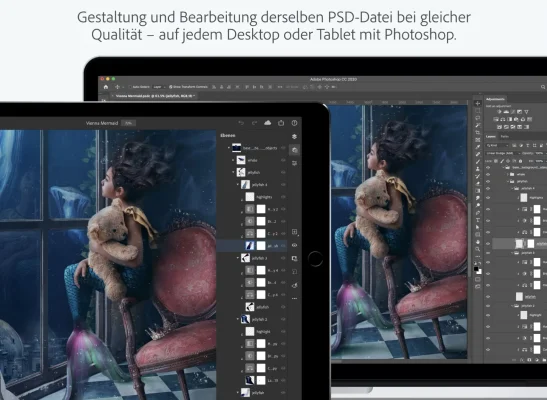
Task: Select the Move tool in MacBook toolbar
Action: click(x=478, y=104)
